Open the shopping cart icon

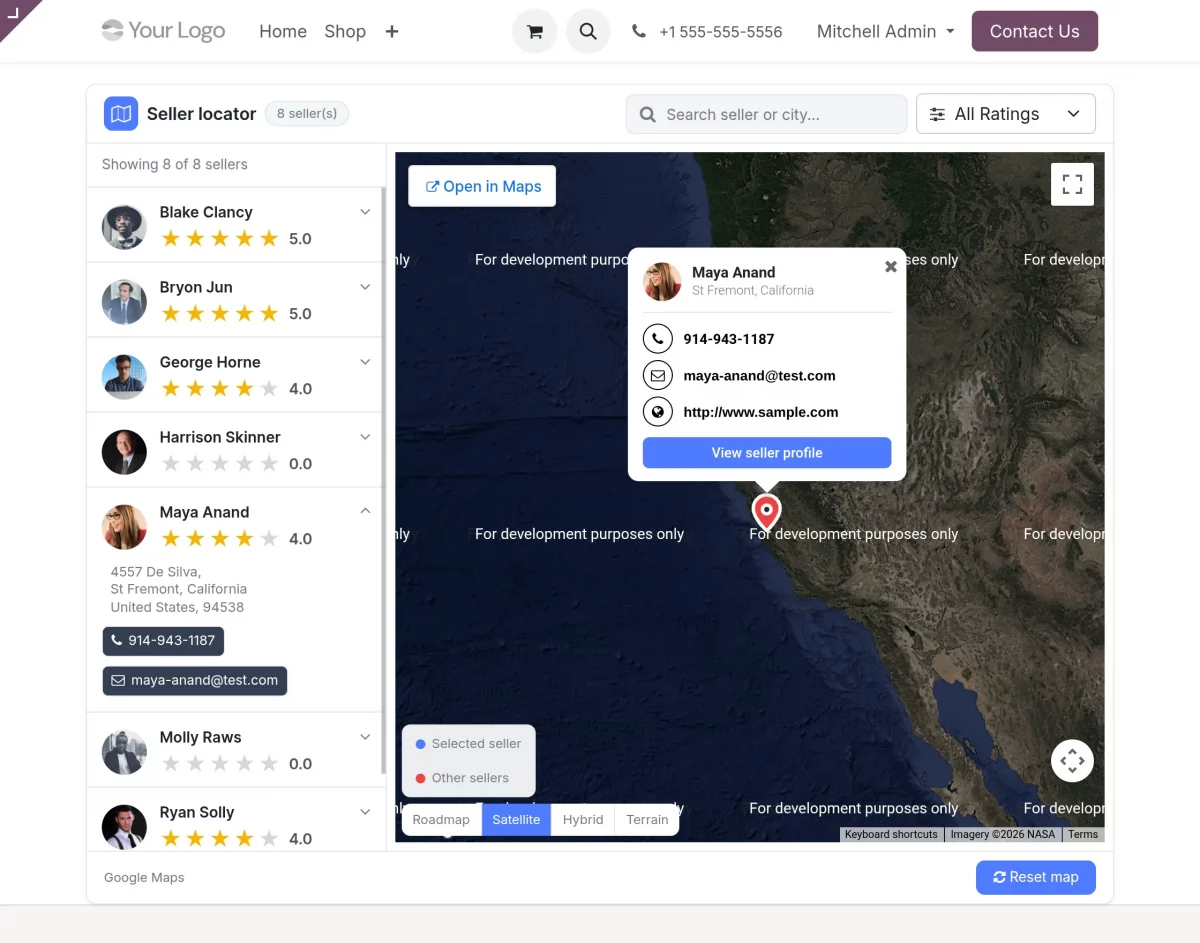point(535,32)
